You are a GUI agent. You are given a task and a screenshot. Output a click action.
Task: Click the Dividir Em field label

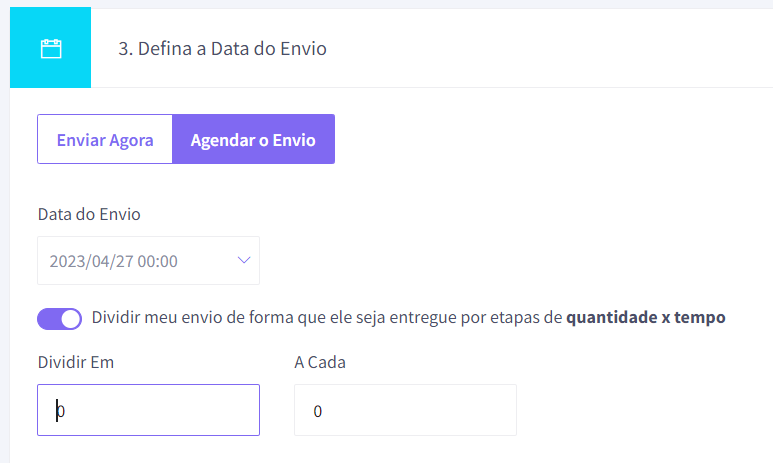click(x=76, y=362)
